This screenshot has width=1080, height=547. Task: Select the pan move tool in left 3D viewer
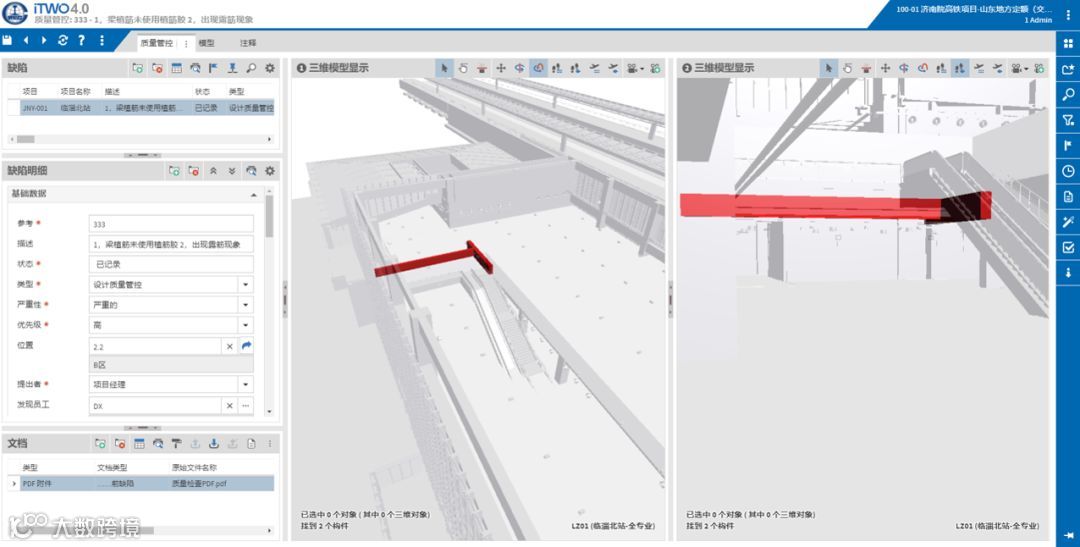click(x=501, y=68)
